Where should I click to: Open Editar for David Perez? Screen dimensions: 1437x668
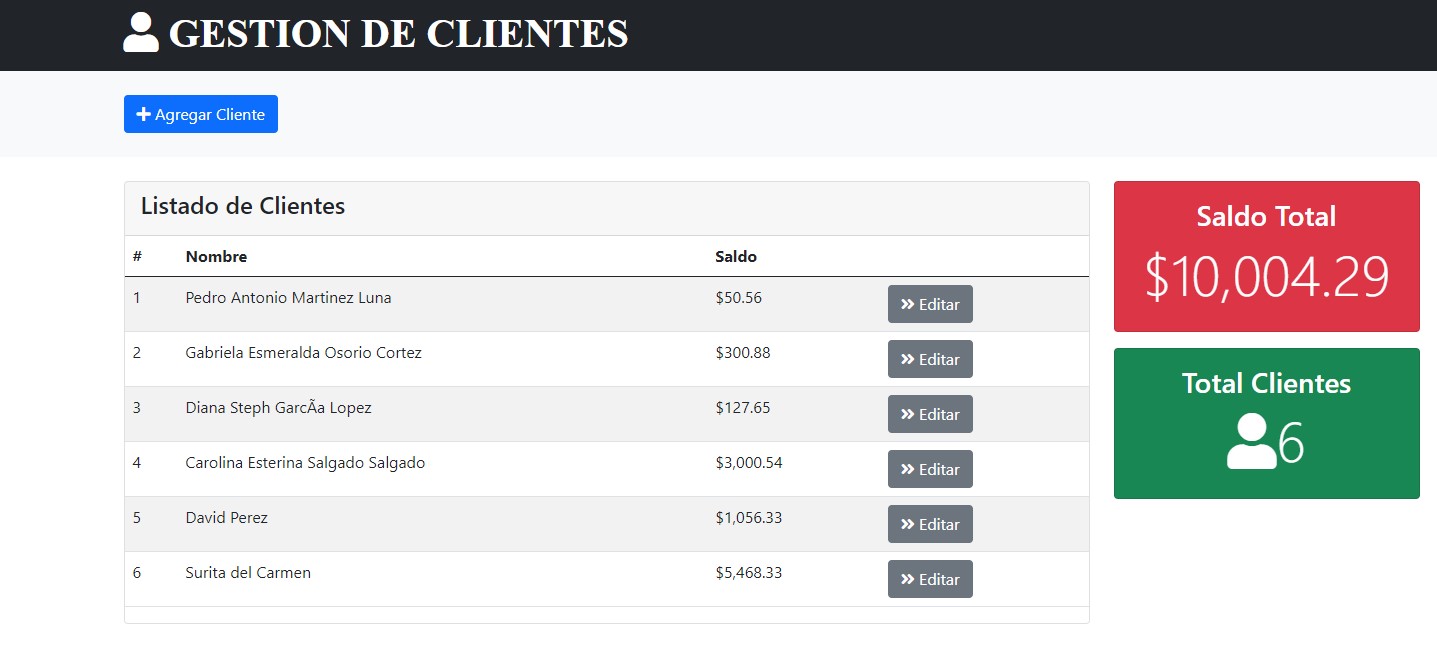pos(929,524)
